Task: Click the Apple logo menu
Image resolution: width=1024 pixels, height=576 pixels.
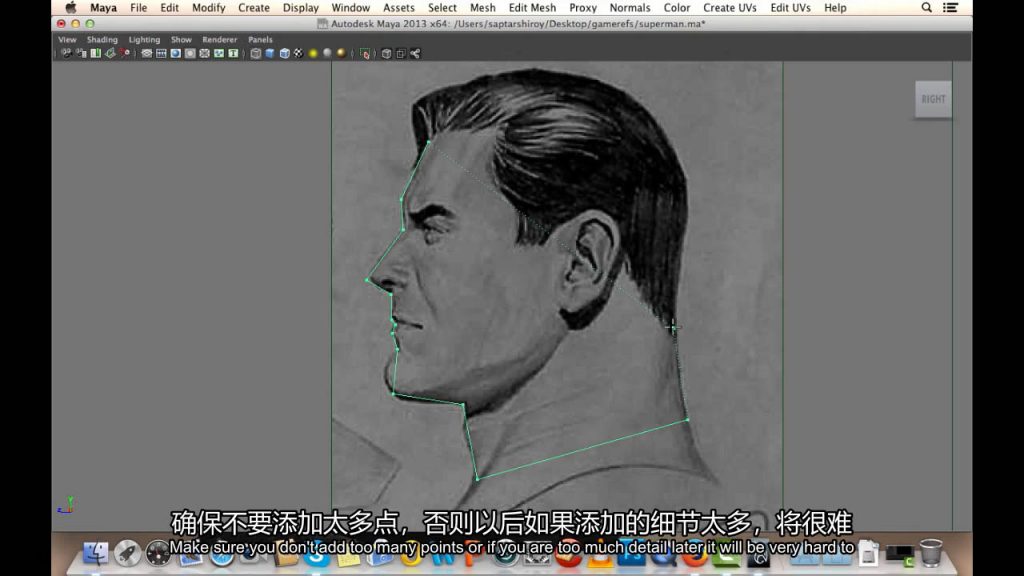Action: coord(71,8)
